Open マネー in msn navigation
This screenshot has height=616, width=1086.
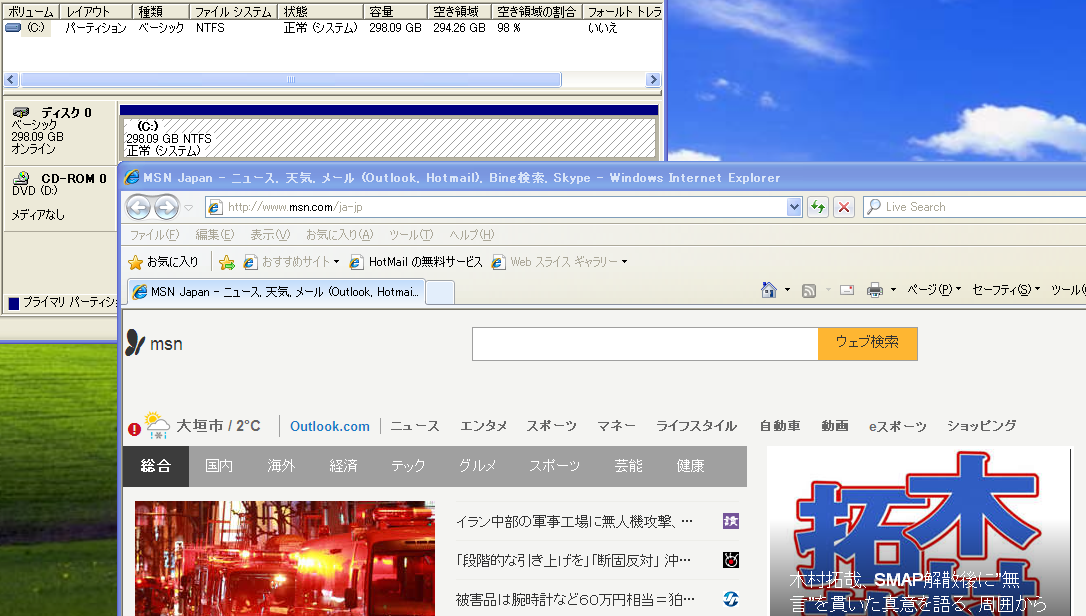pyautogui.click(x=616, y=425)
